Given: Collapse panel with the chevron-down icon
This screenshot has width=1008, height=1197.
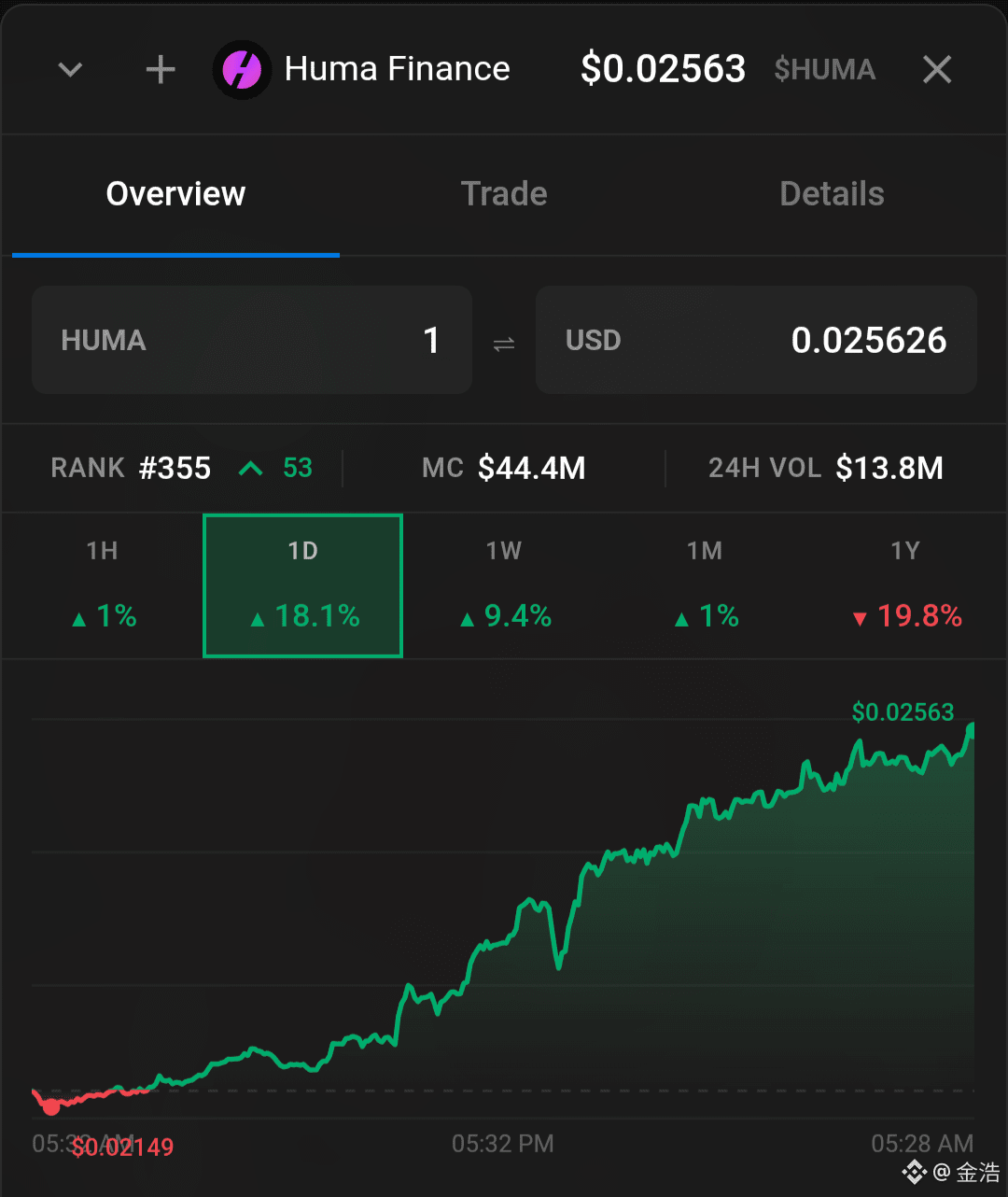Looking at the screenshot, I should pos(70,70).
